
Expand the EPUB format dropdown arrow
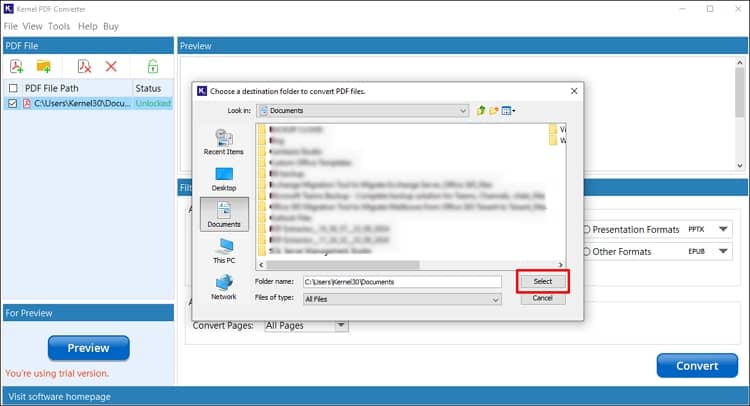tap(723, 252)
